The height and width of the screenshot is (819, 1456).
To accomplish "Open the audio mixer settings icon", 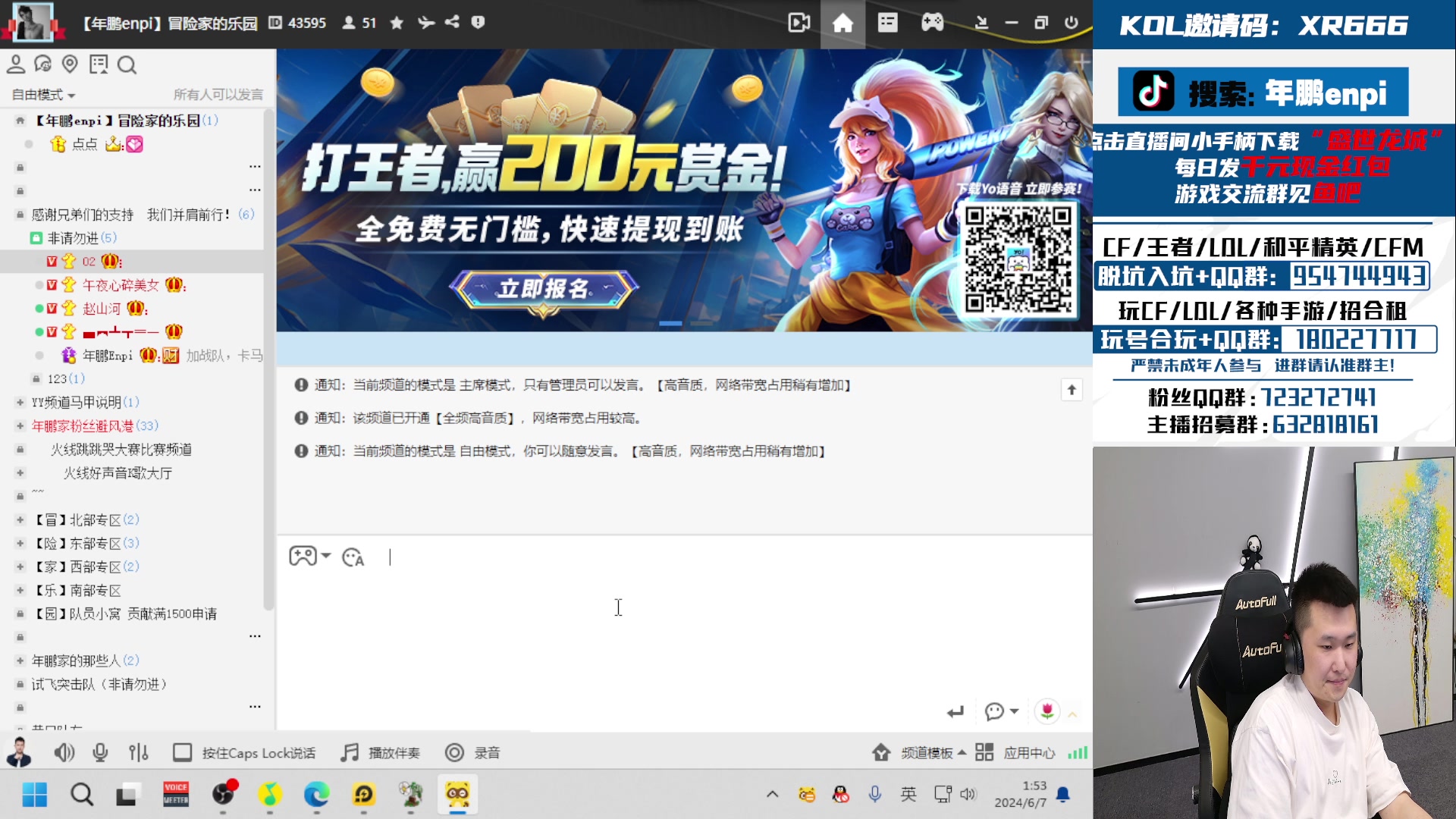I will (x=139, y=752).
